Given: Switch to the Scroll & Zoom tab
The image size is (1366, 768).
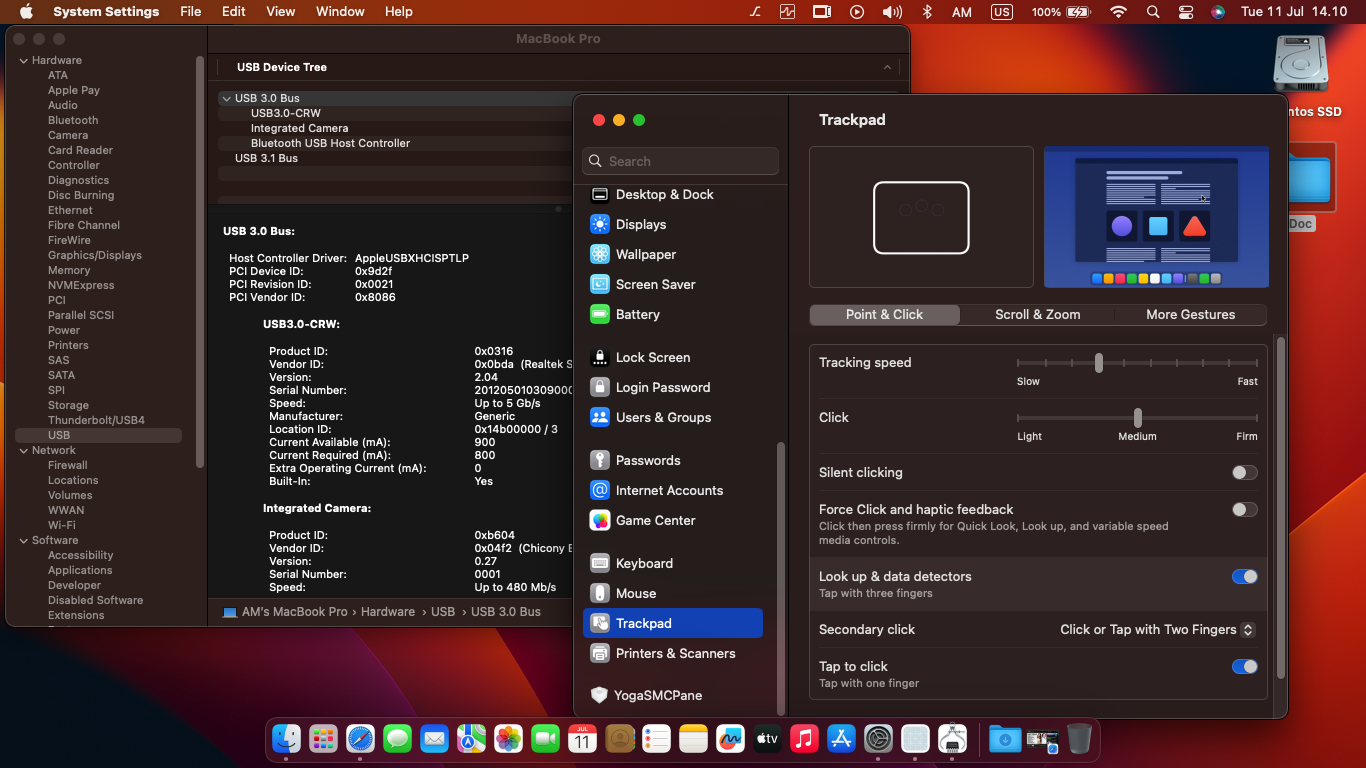Looking at the screenshot, I should click(1037, 315).
